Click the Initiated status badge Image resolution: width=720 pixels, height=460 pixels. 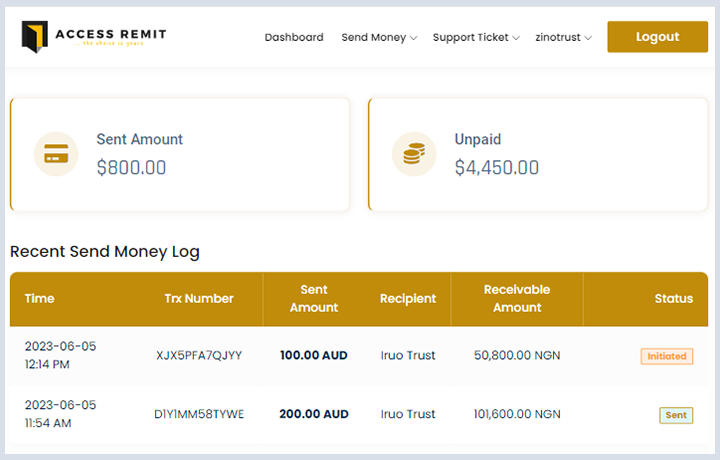667,356
